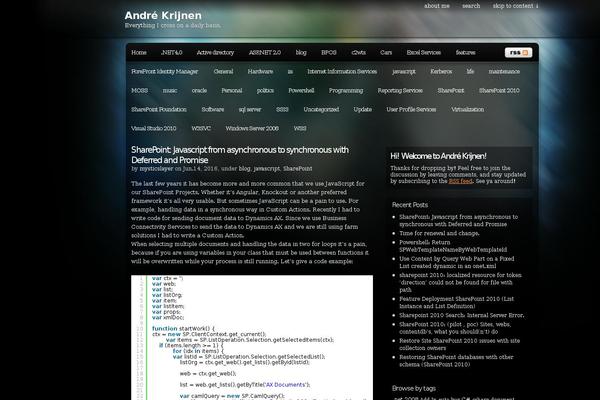Go to the Home menu item
600x400 pixels.
139,52
